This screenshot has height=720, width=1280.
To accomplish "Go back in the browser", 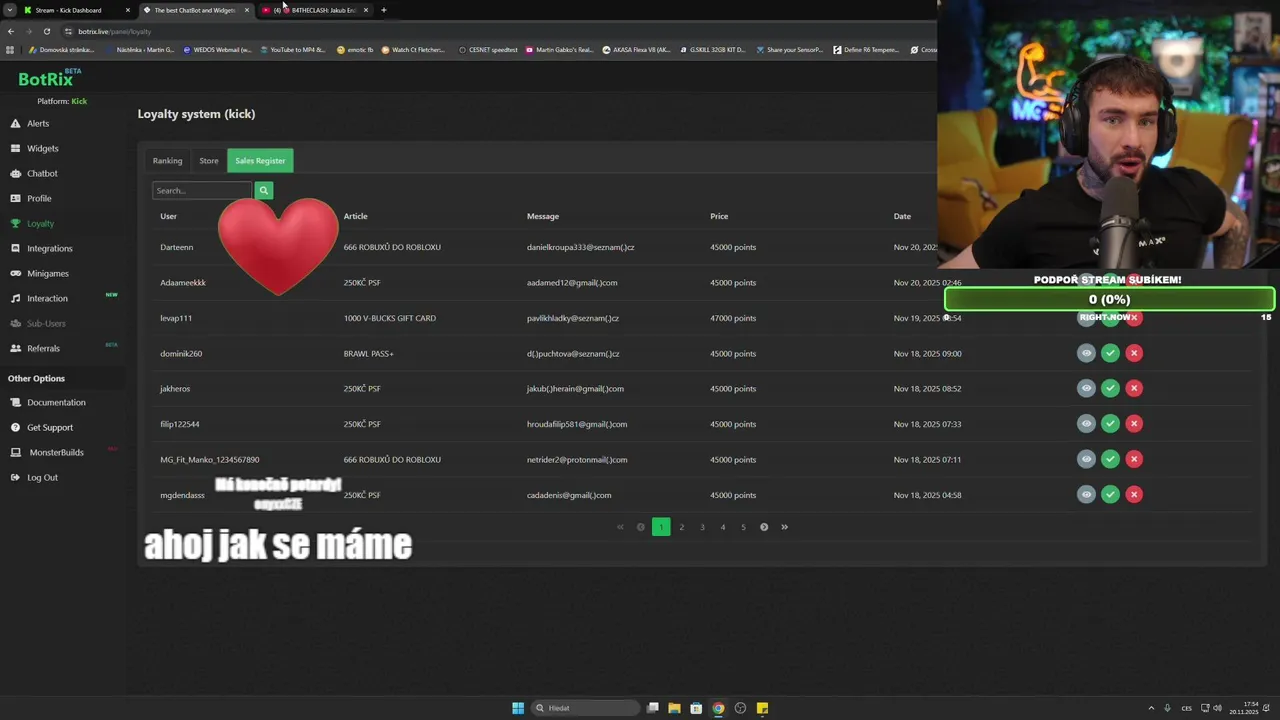I will pos(11,31).
